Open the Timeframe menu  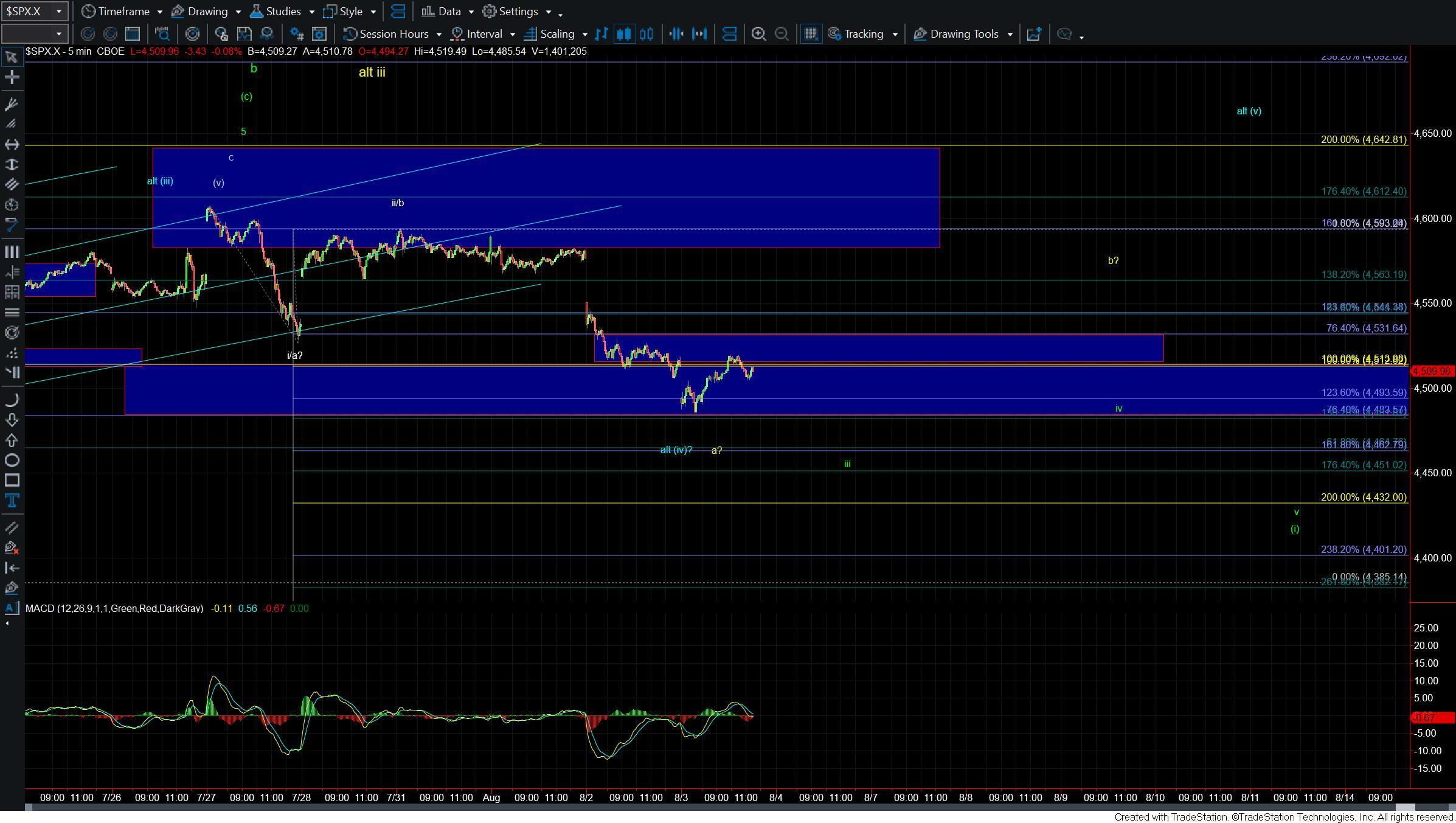click(x=123, y=11)
